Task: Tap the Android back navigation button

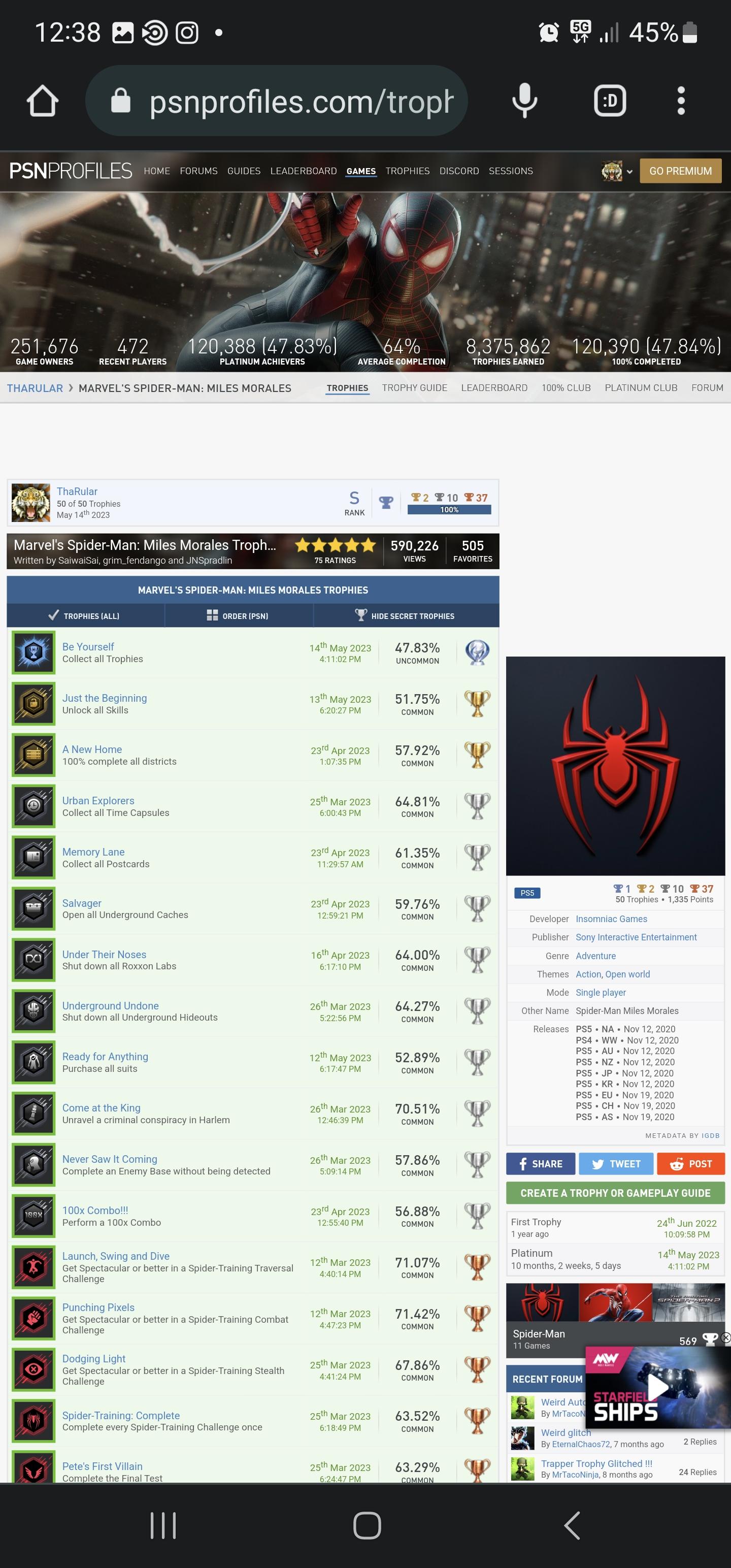Action: click(x=572, y=1525)
